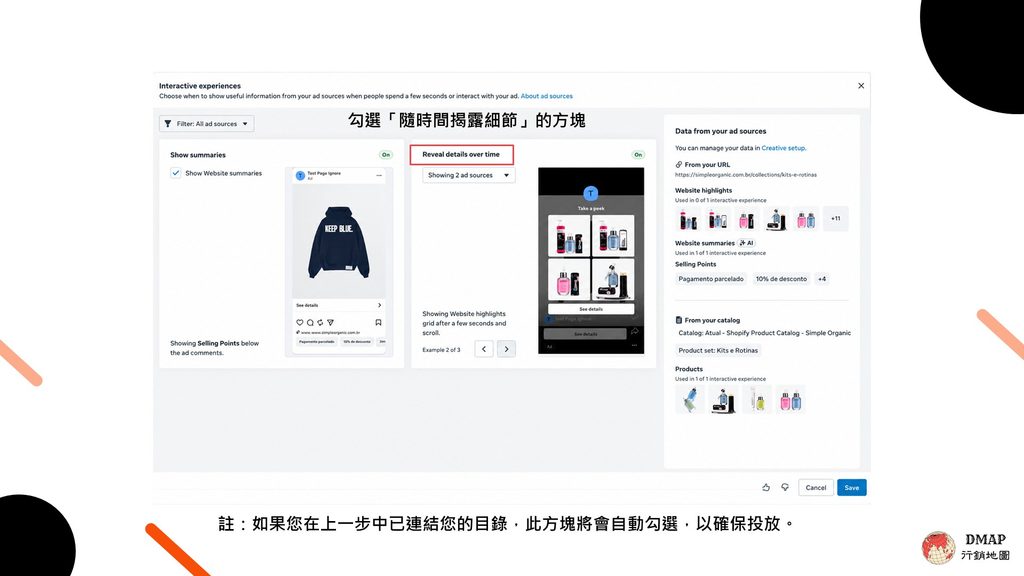Open the Filter: All ad sources dropdown
The height and width of the screenshot is (576, 1024).
pyautogui.click(x=206, y=123)
